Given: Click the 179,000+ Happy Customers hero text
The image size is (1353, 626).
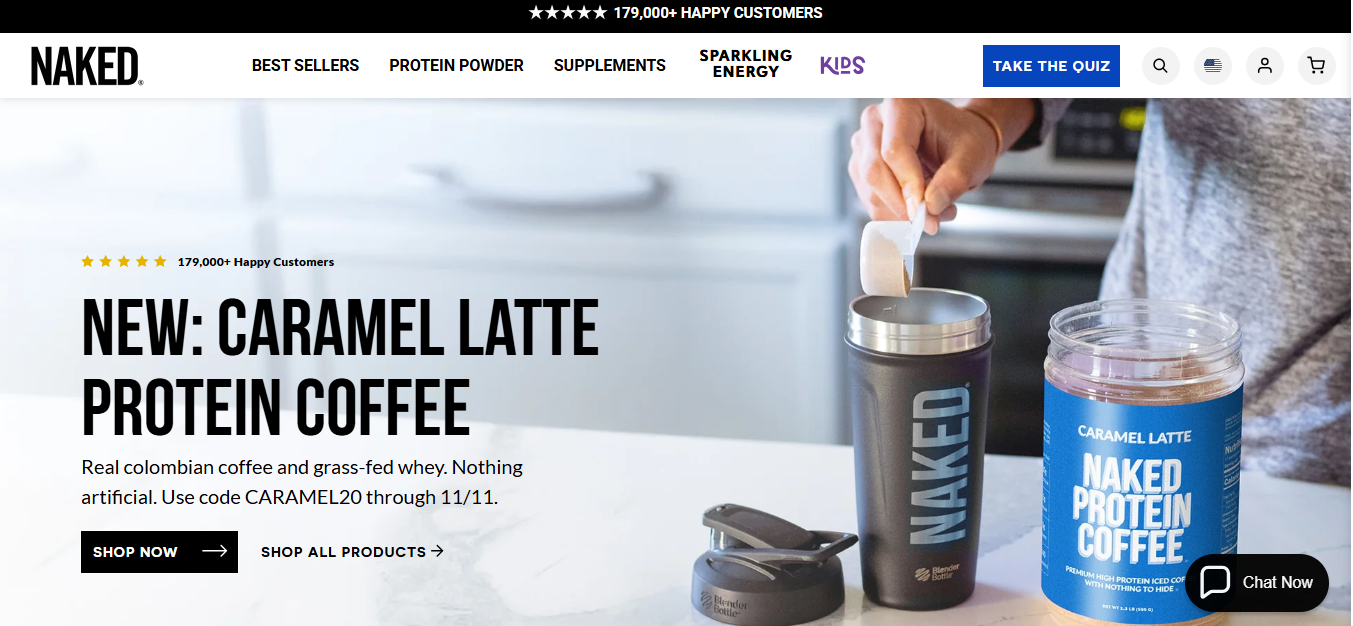Looking at the screenshot, I should 256,262.
